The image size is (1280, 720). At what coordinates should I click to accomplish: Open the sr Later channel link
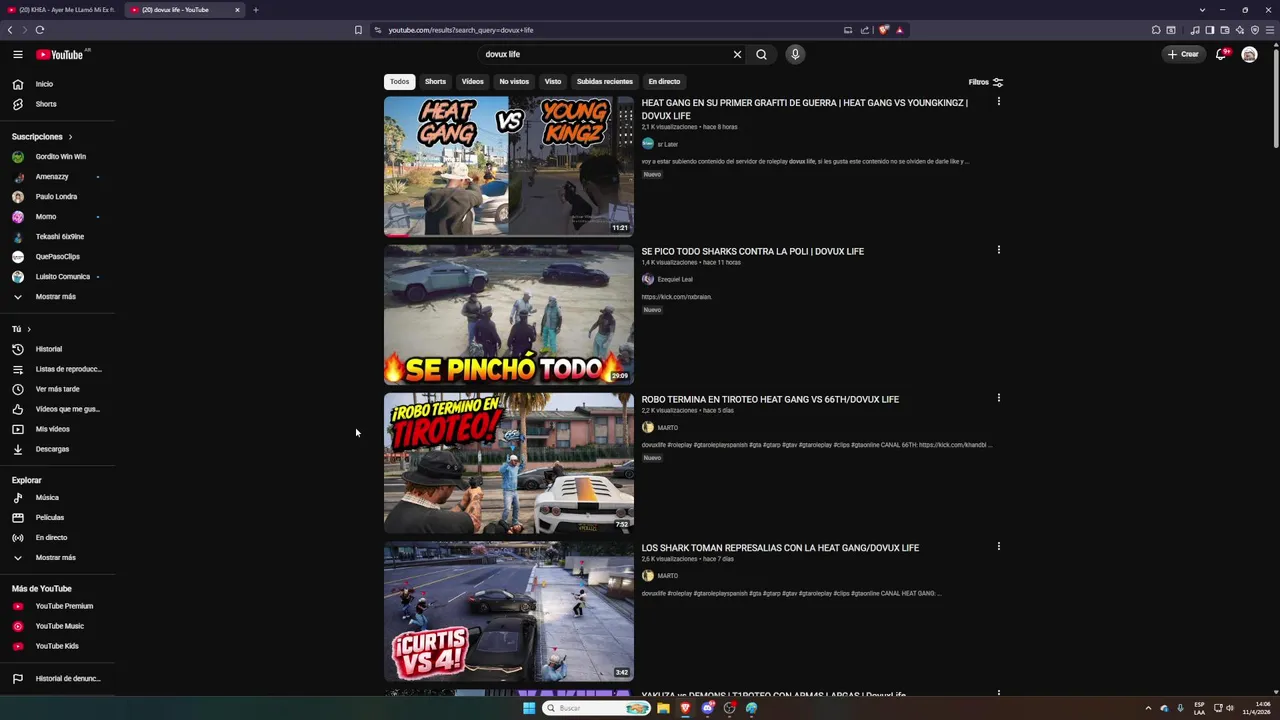click(667, 144)
